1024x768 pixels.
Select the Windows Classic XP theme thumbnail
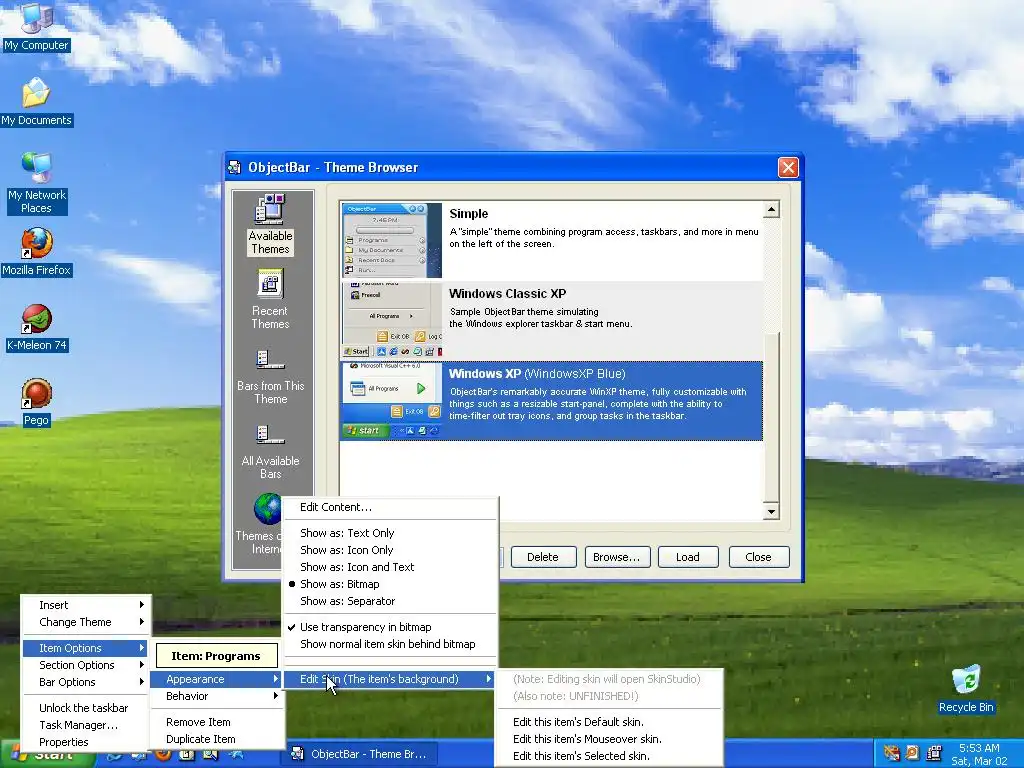tap(391, 321)
